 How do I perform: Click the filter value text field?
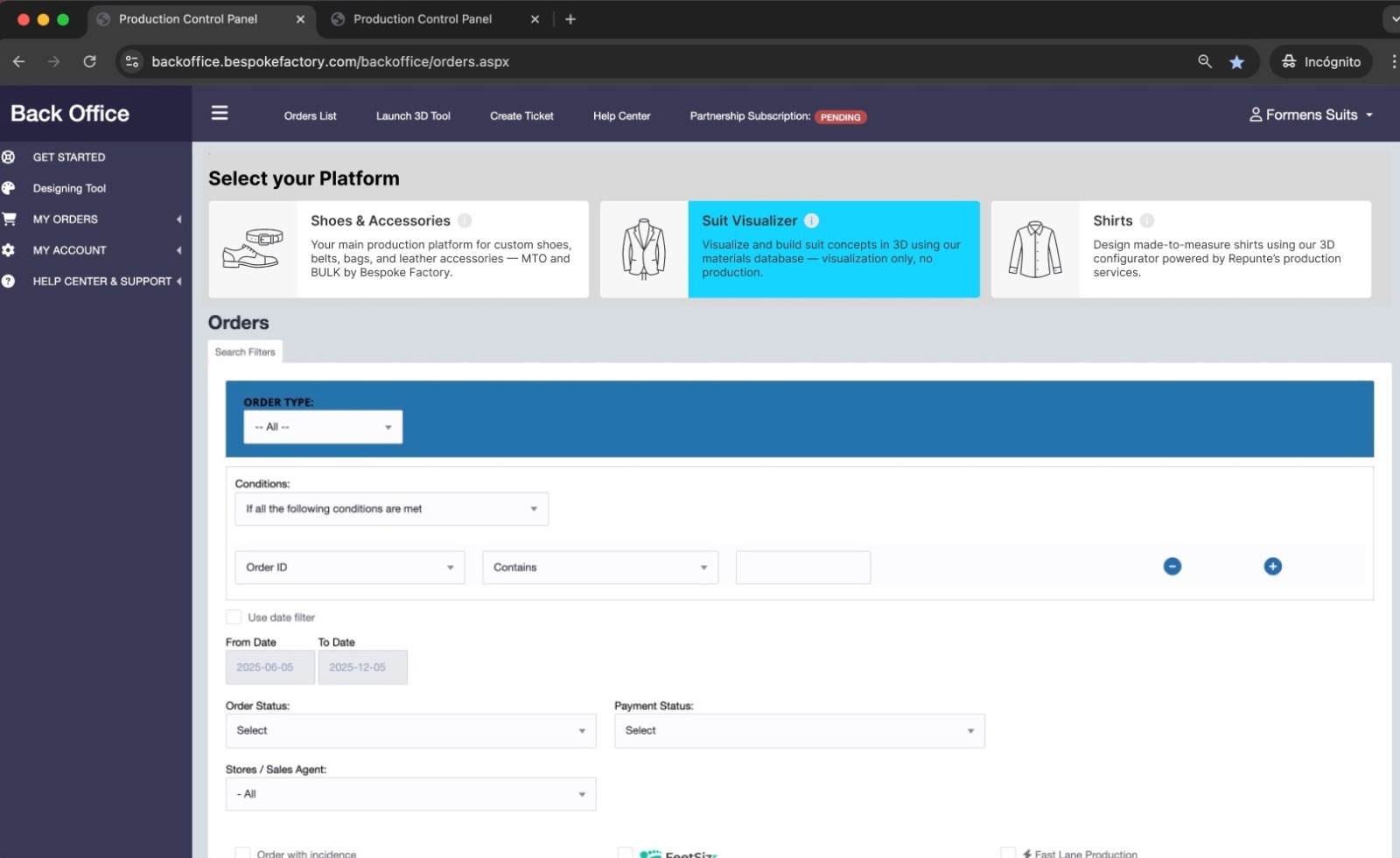(x=802, y=568)
